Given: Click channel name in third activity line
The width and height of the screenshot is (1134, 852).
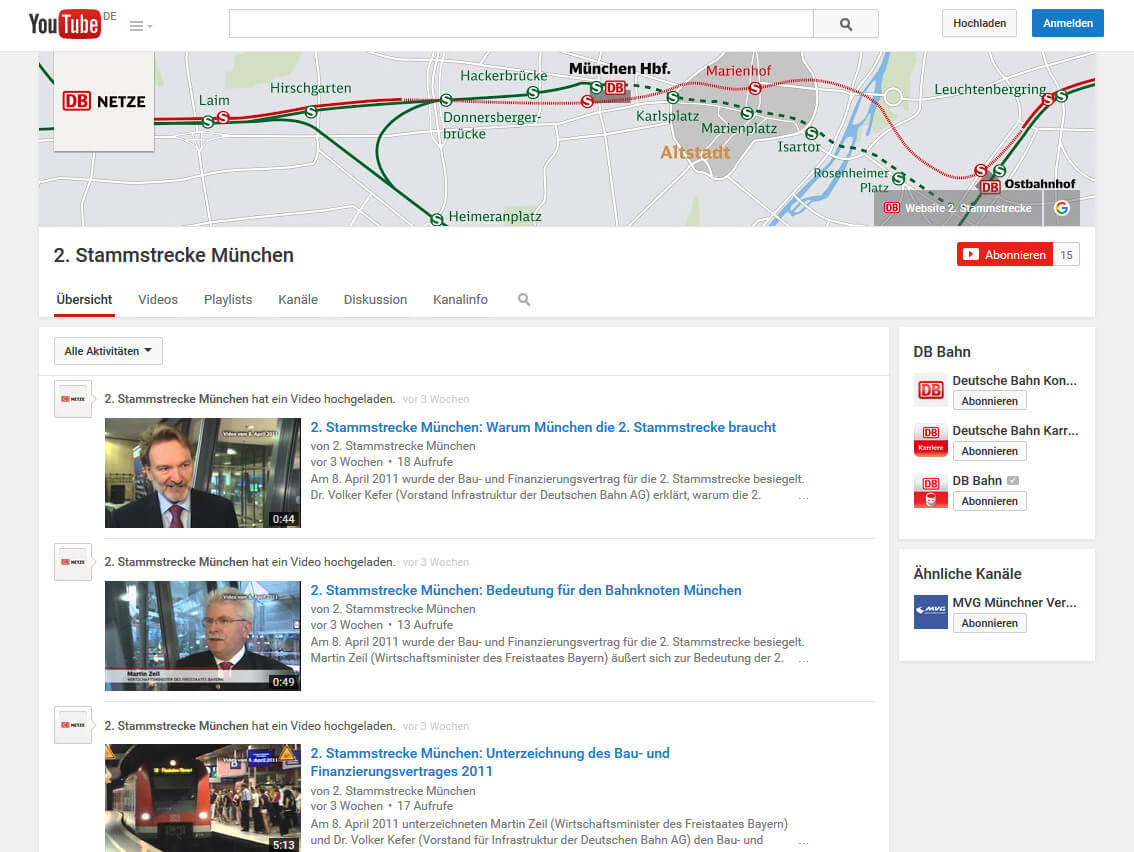Looking at the screenshot, I should (176, 725).
